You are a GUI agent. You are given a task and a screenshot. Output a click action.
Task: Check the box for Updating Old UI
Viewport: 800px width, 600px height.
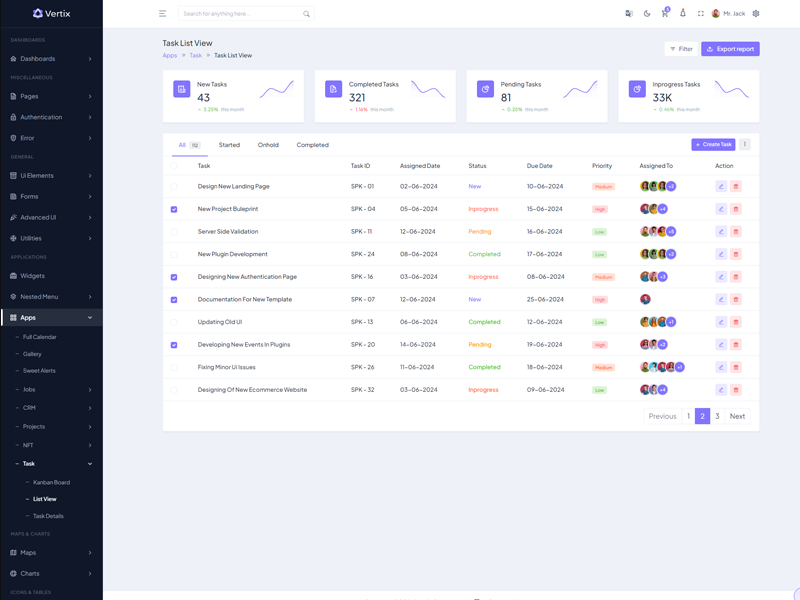click(x=174, y=322)
